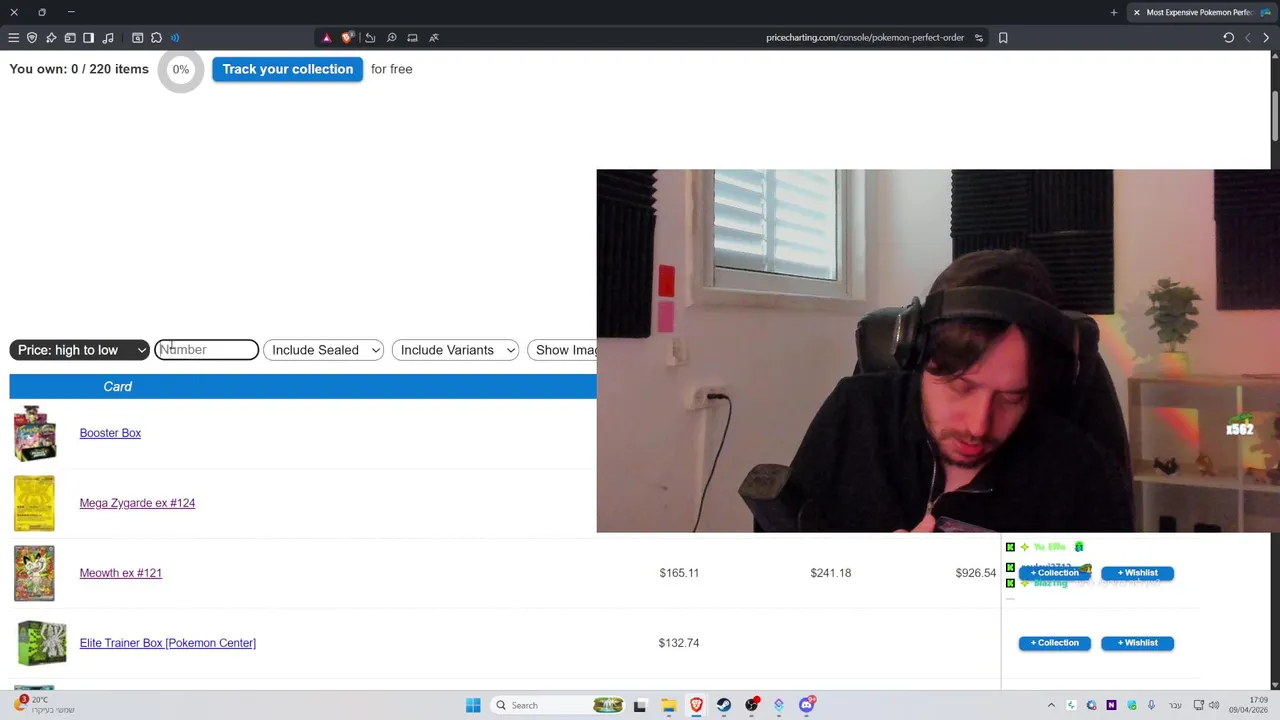Open Brave browser from taskbar
The width and height of the screenshot is (1280, 720).
[696, 705]
